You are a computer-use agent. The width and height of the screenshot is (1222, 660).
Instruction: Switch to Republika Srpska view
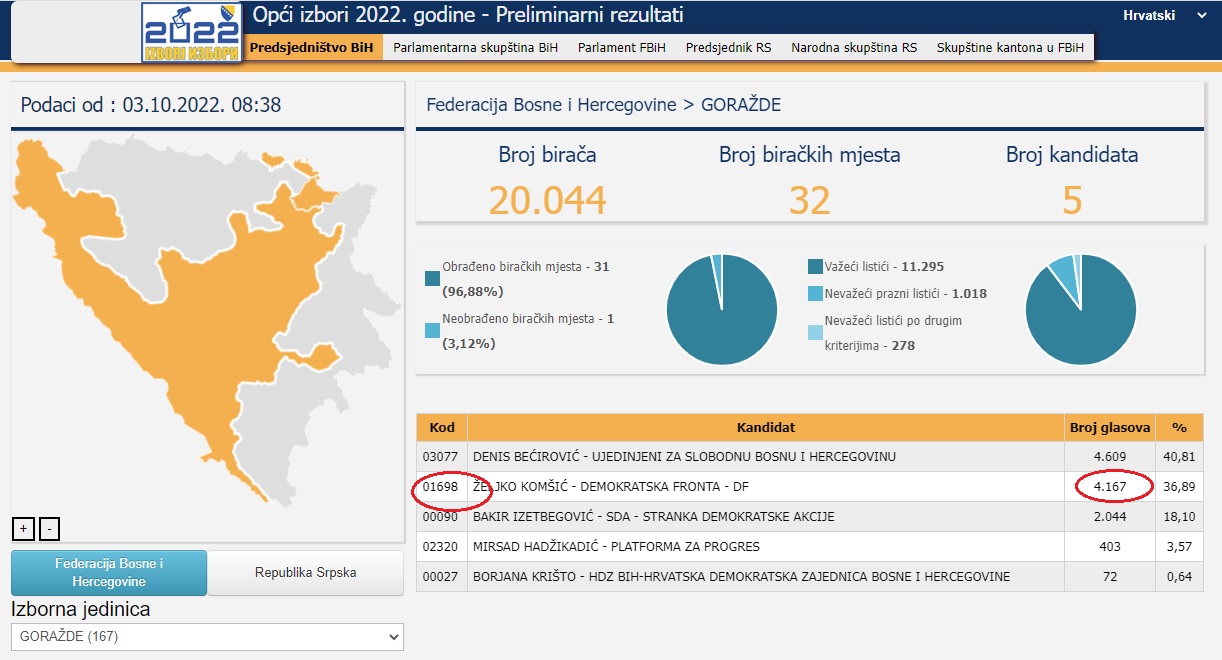tap(305, 573)
